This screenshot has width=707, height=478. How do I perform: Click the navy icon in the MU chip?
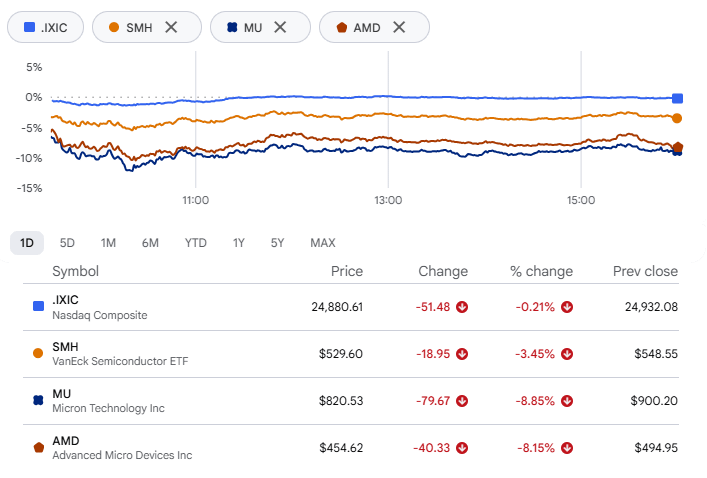[x=232, y=28]
